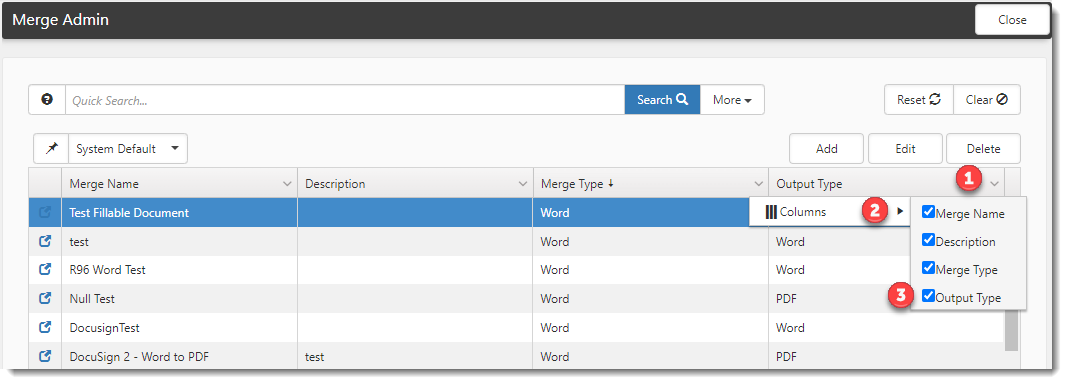Select the 'Test Fillable Document' row name
The image size is (1067, 384).
click(129, 212)
